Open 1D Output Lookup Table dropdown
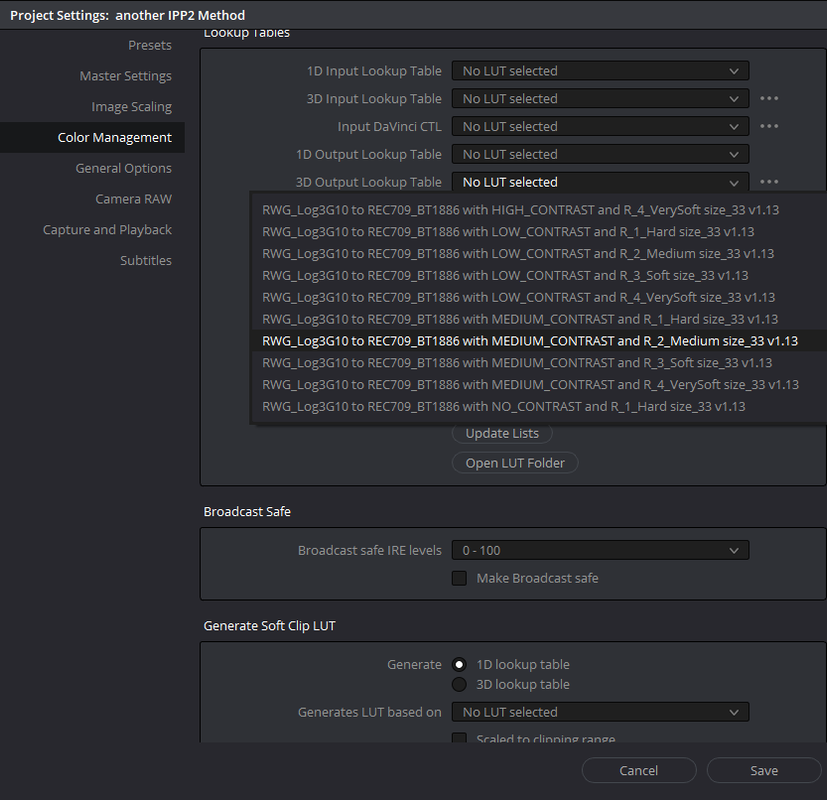The width and height of the screenshot is (827, 800). 600,155
